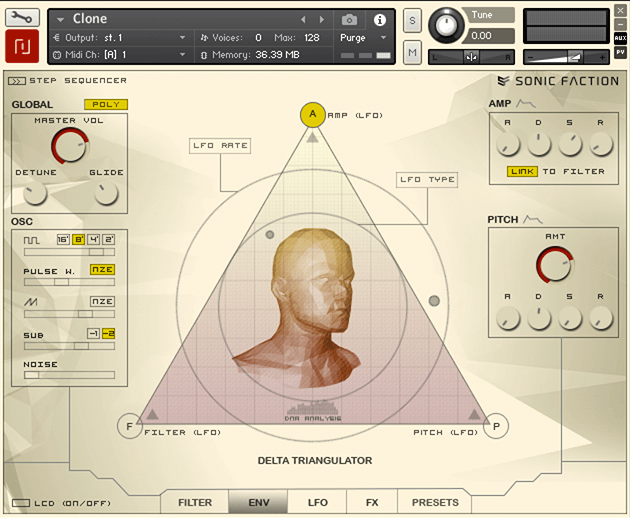Click the Sonic Faction logo
630x518 pixels.
pos(558,80)
